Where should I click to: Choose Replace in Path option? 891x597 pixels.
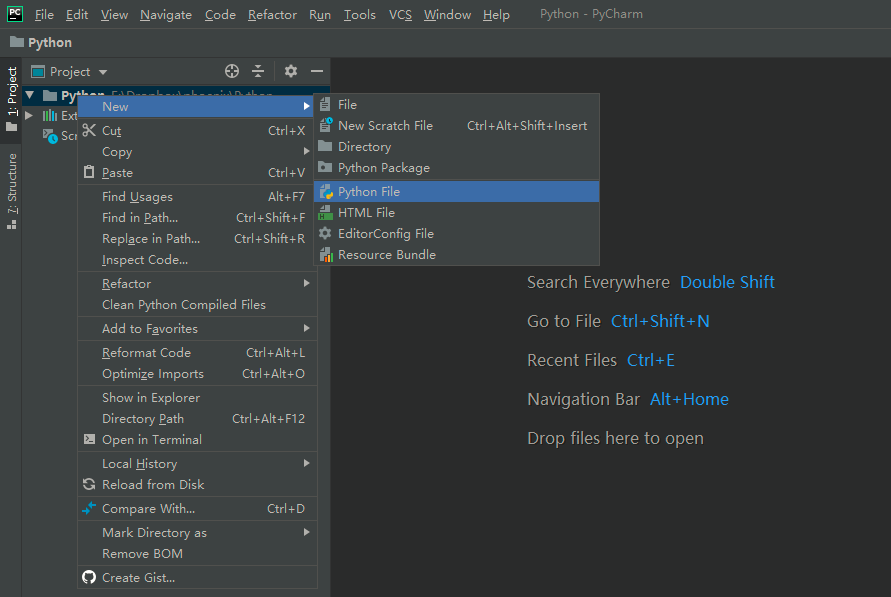pyautogui.click(x=197, y=239)
